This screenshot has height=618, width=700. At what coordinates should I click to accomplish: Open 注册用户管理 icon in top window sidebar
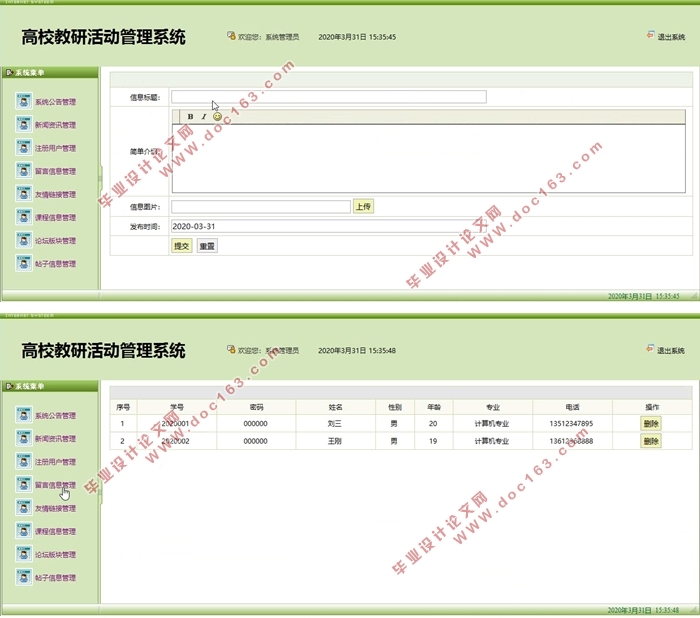click(24, 148)
